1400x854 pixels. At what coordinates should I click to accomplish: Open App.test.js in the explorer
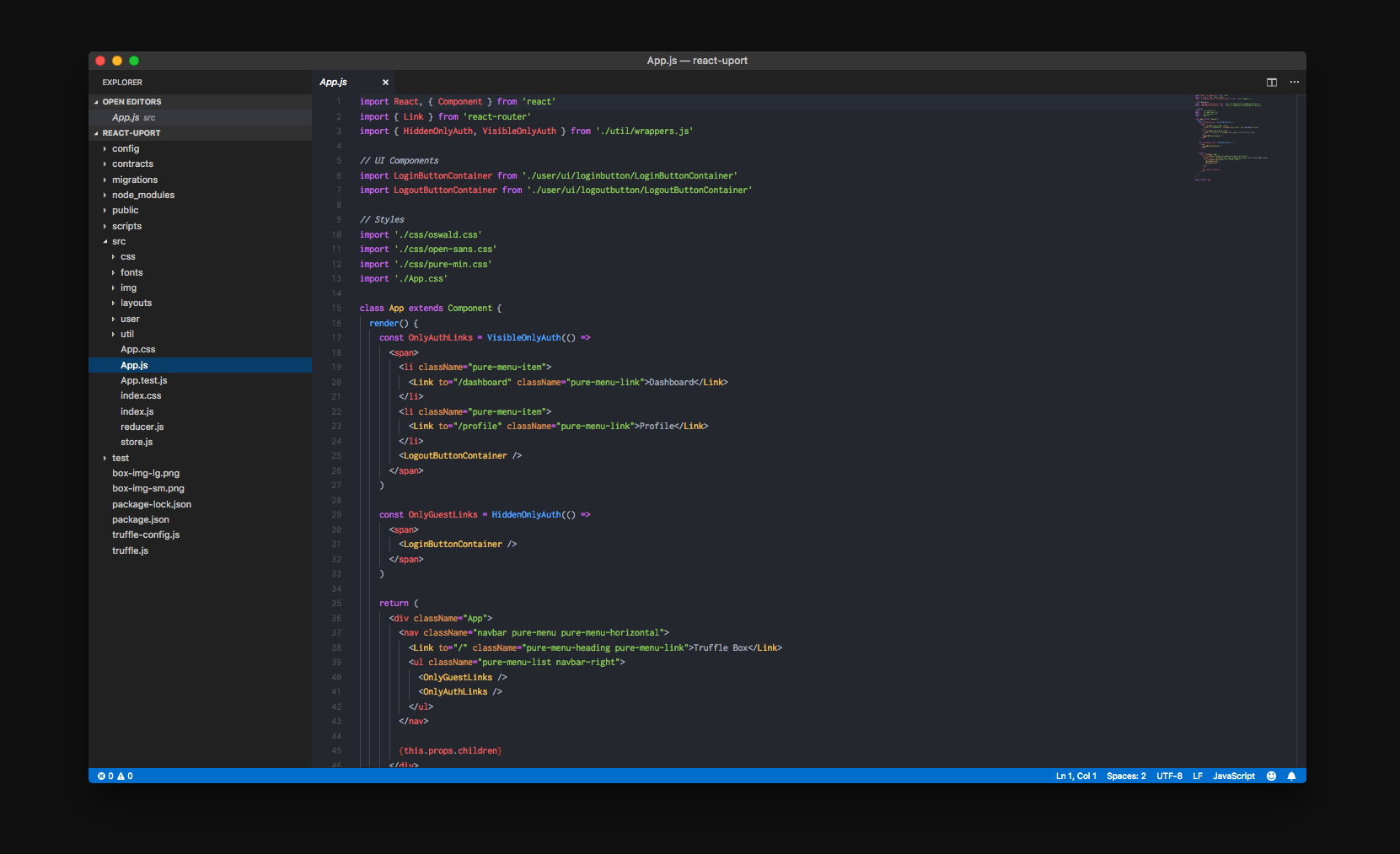(x=143, y=381)
